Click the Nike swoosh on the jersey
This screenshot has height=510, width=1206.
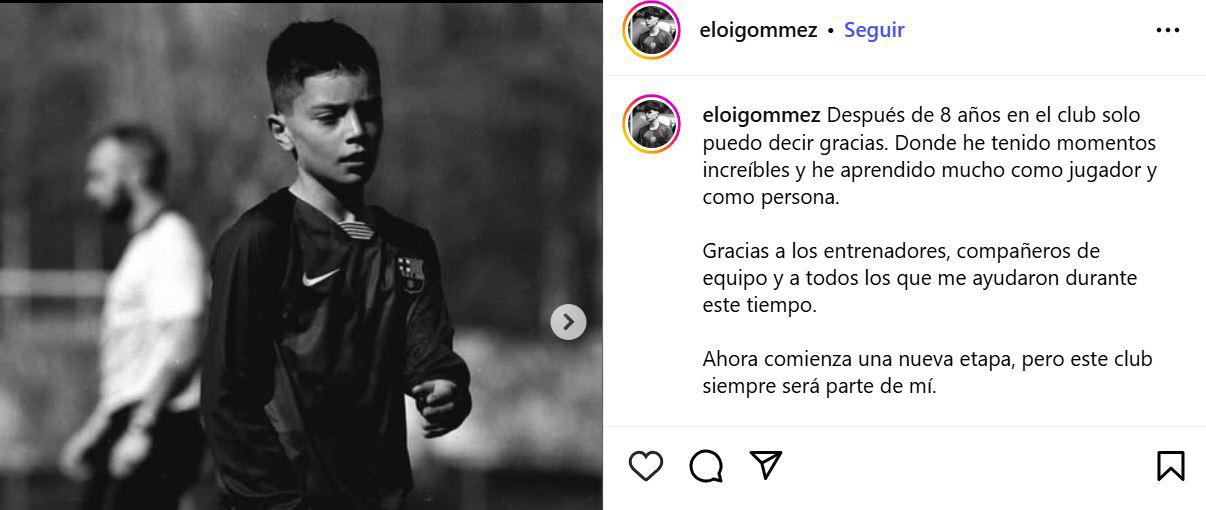(x=320, y=278)
